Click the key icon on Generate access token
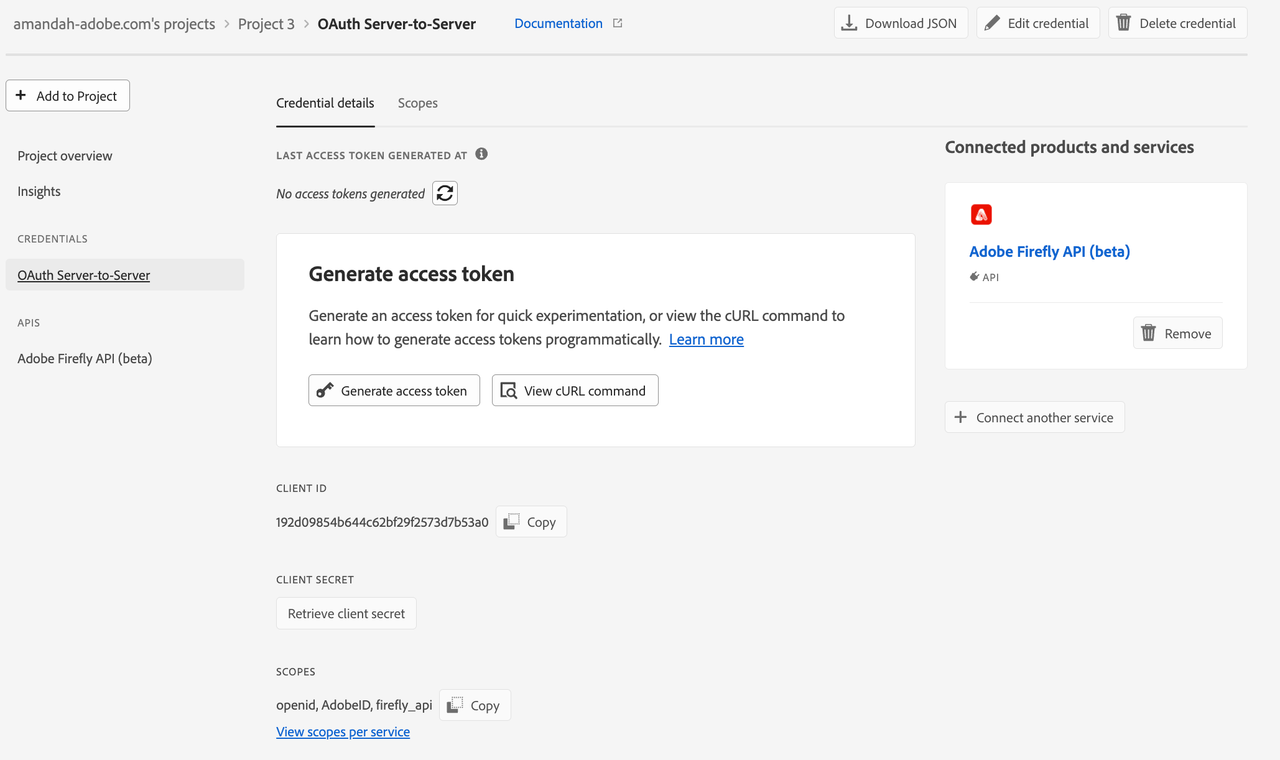 324,390
